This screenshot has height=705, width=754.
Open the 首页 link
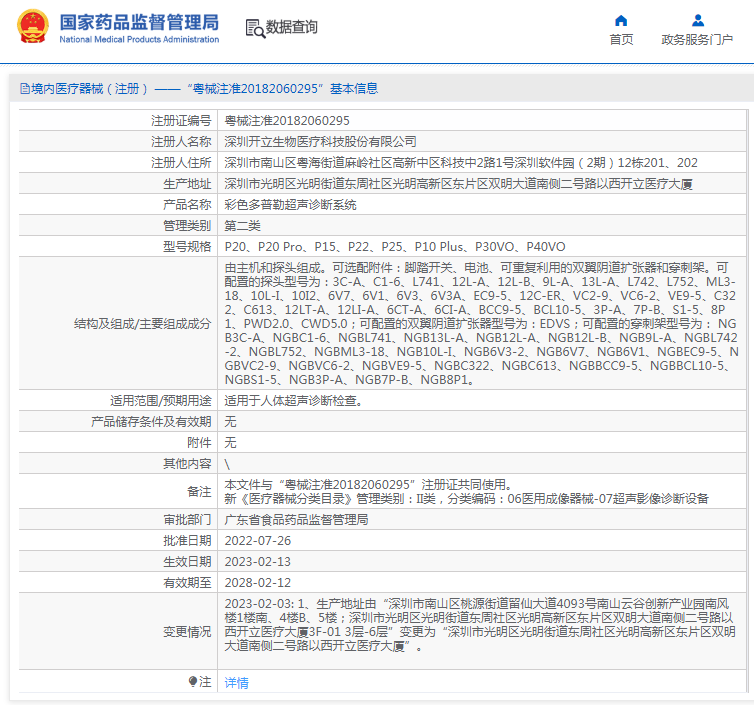[621, 39]
